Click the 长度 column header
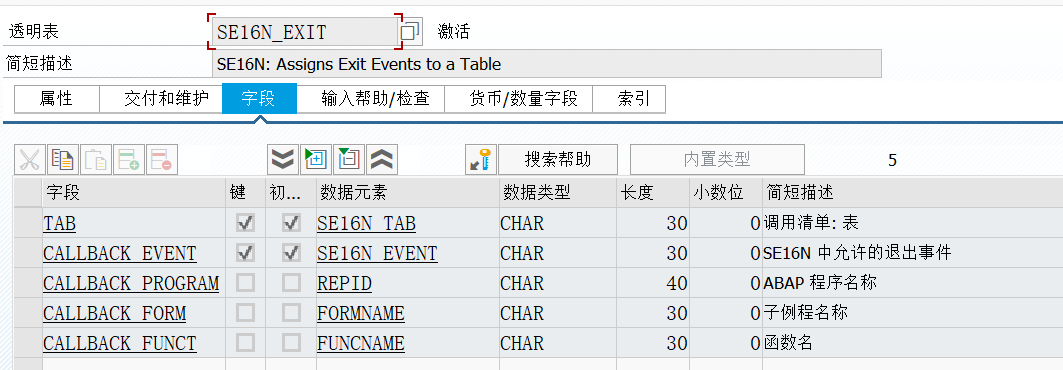1063x370 pixels. [x=653, y=193]
